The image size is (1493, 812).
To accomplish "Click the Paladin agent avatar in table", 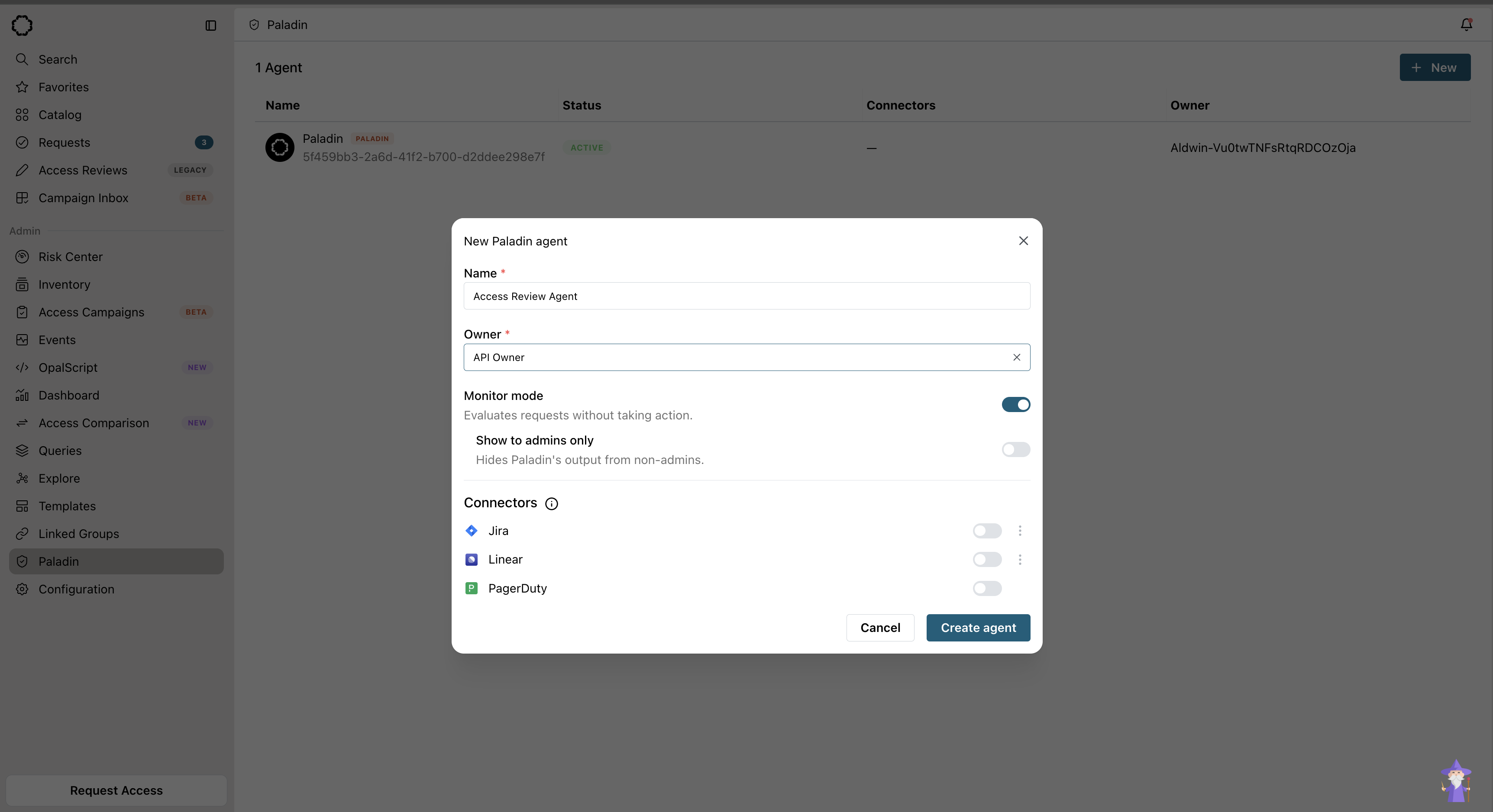I will tap(280, 148).
